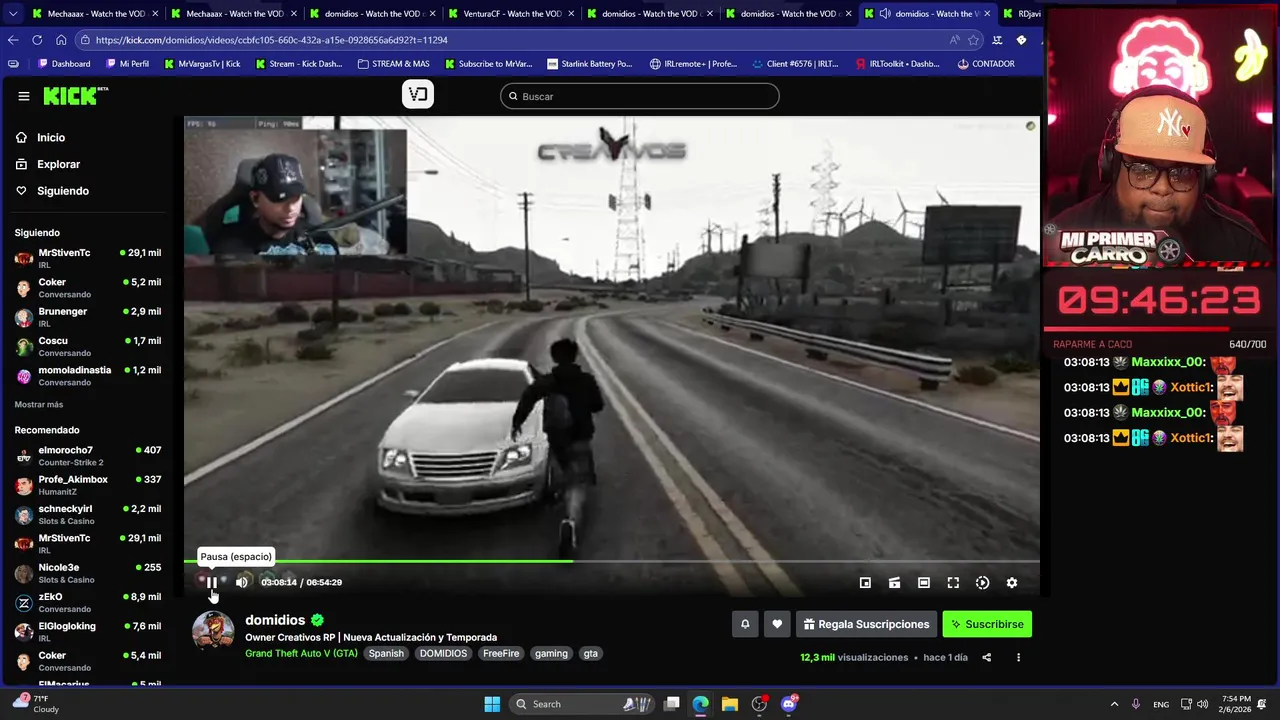Image resolution: width=1280 pixels, height=720 pixels.
Task: Select the gta tag
Action: click(x=591, y=653)
